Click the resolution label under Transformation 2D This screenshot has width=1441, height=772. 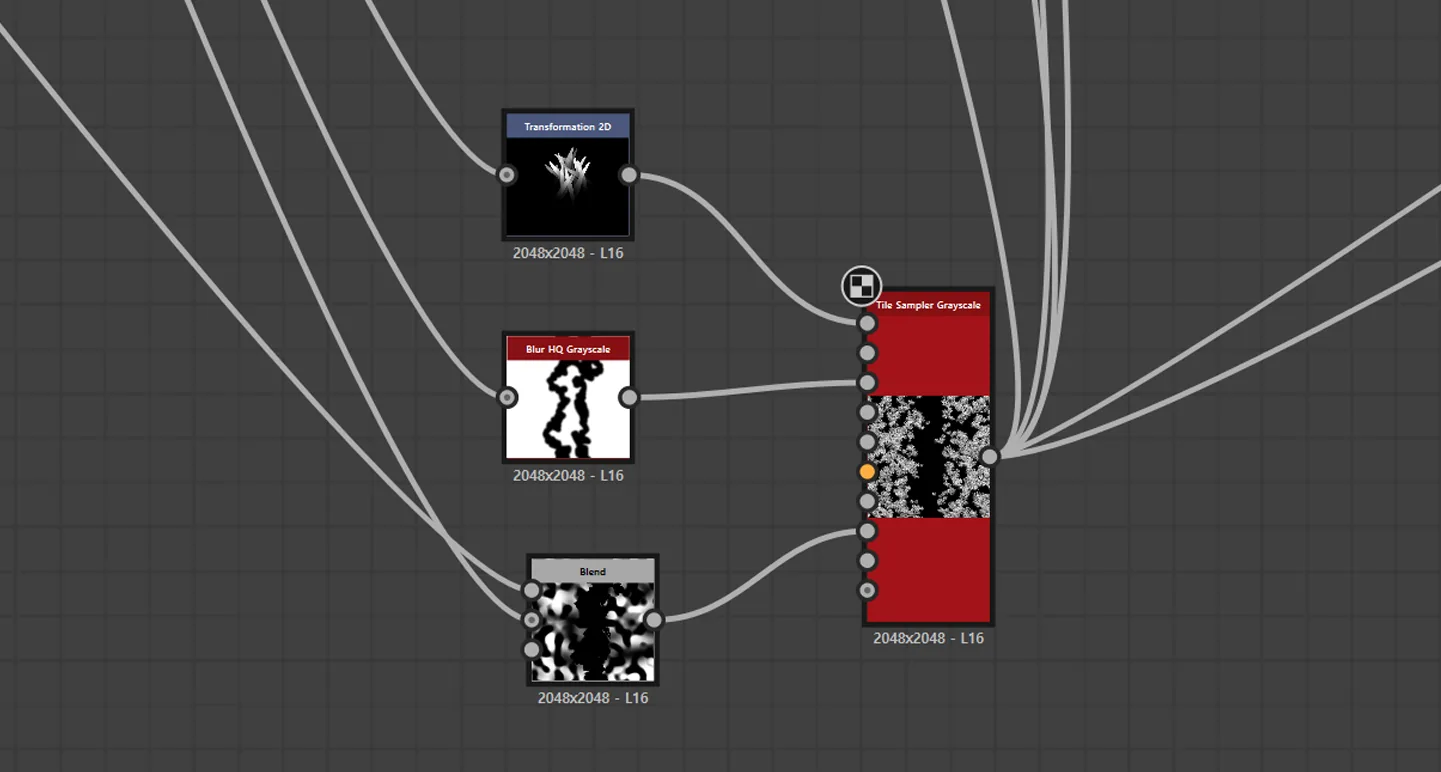[568, 253]
